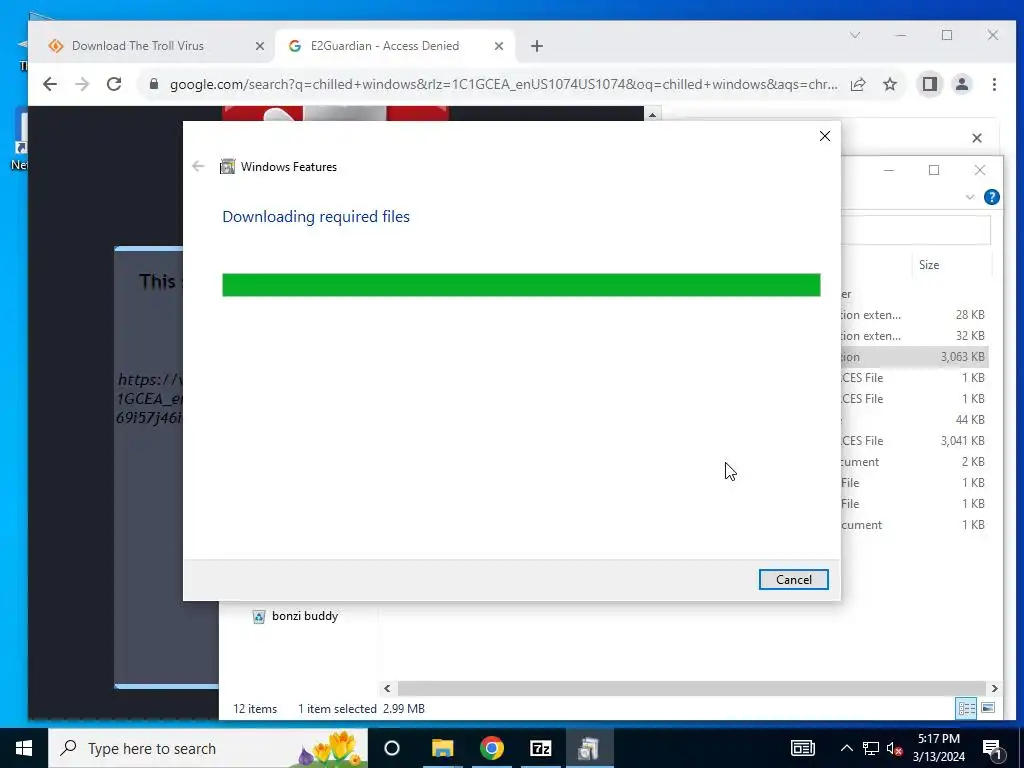Viewport: 1024px width, 768px height.
Task: Close the Download The Troll Virus tab
Action: pos(259,46)
